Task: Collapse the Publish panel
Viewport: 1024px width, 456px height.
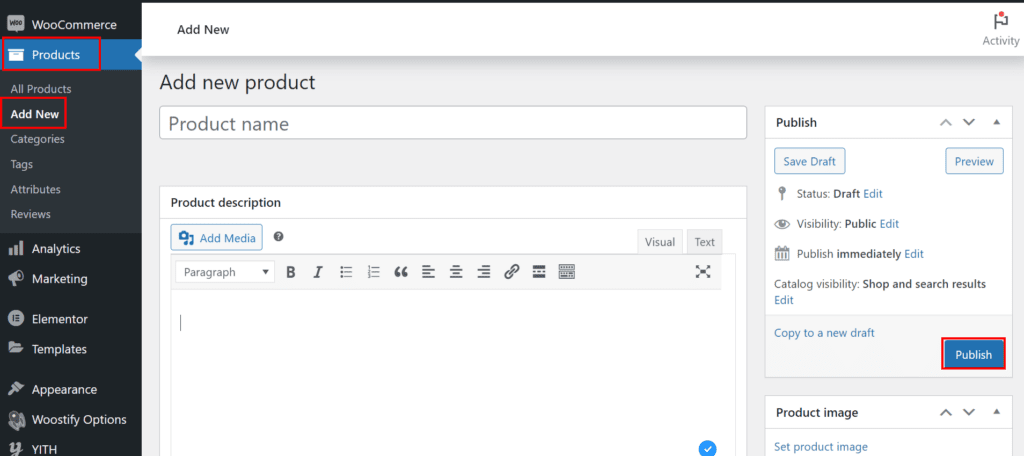Action: 997,122
